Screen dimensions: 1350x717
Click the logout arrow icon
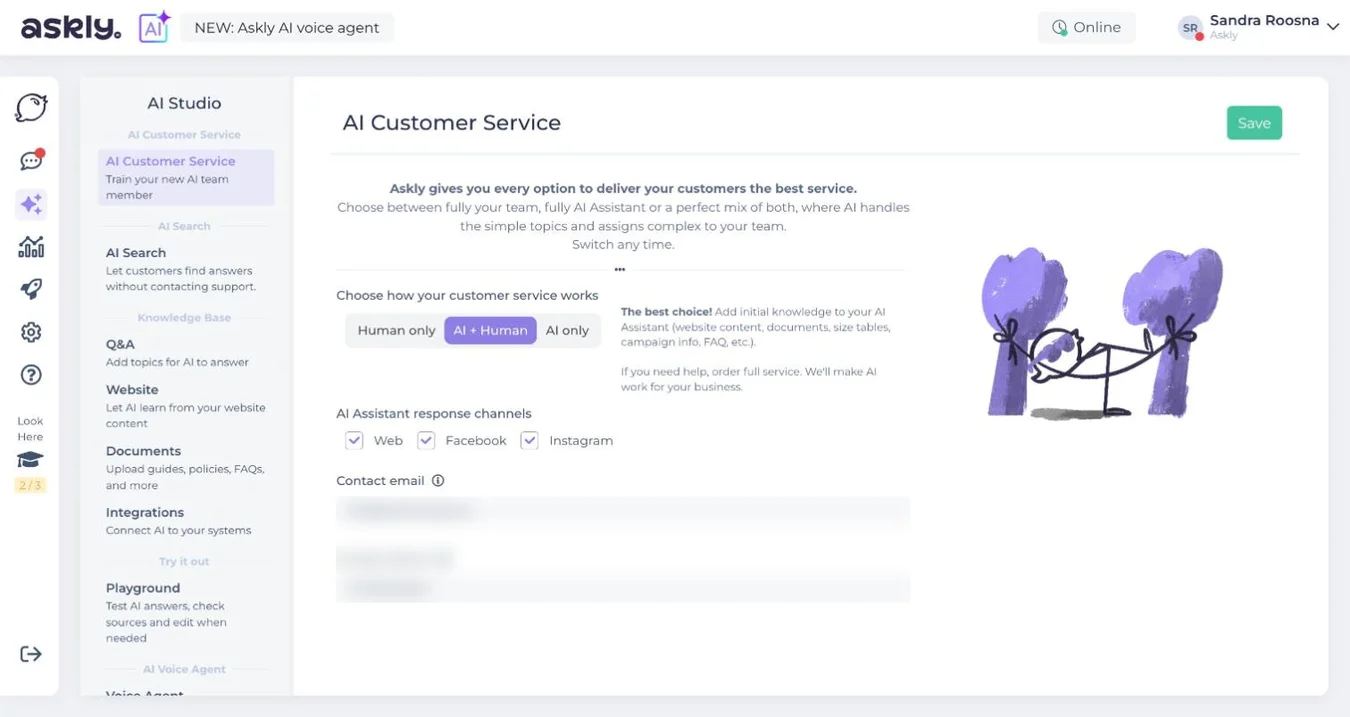point(31,654)
